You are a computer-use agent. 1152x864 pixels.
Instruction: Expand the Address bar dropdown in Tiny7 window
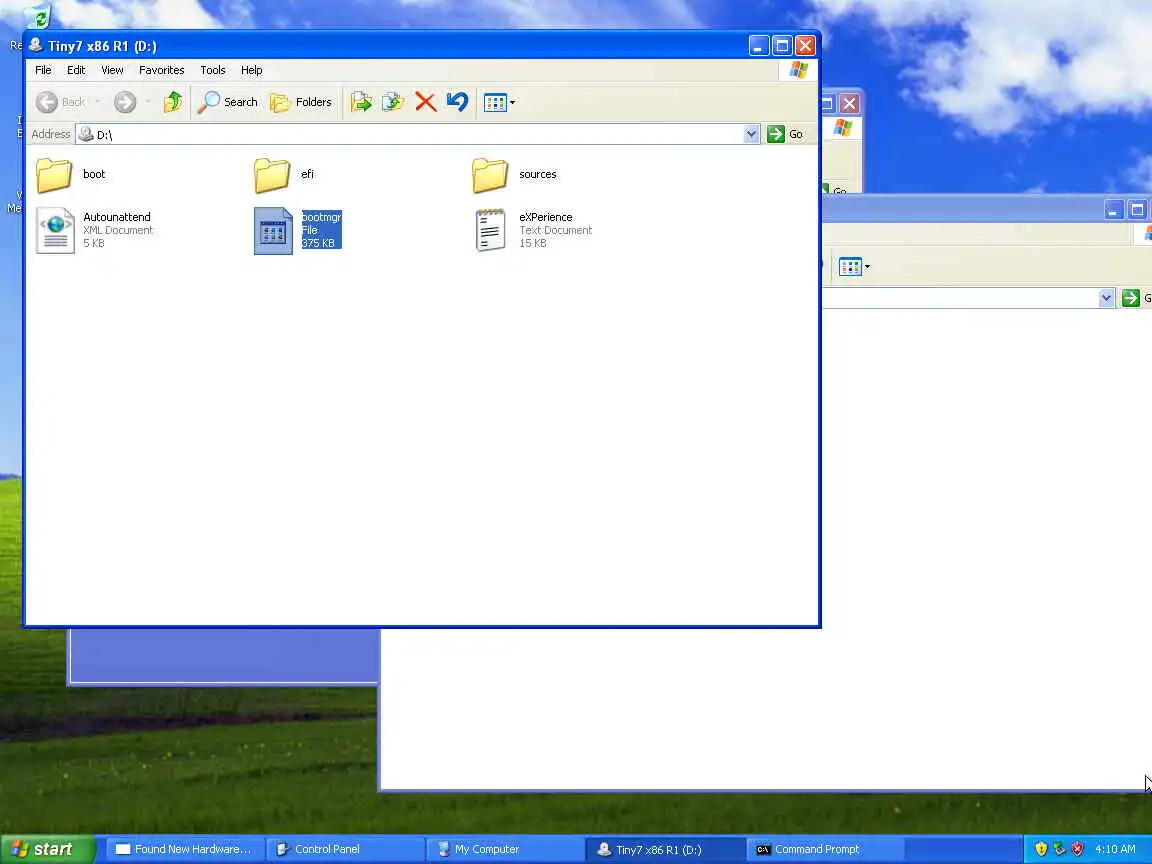pos(751,134)
